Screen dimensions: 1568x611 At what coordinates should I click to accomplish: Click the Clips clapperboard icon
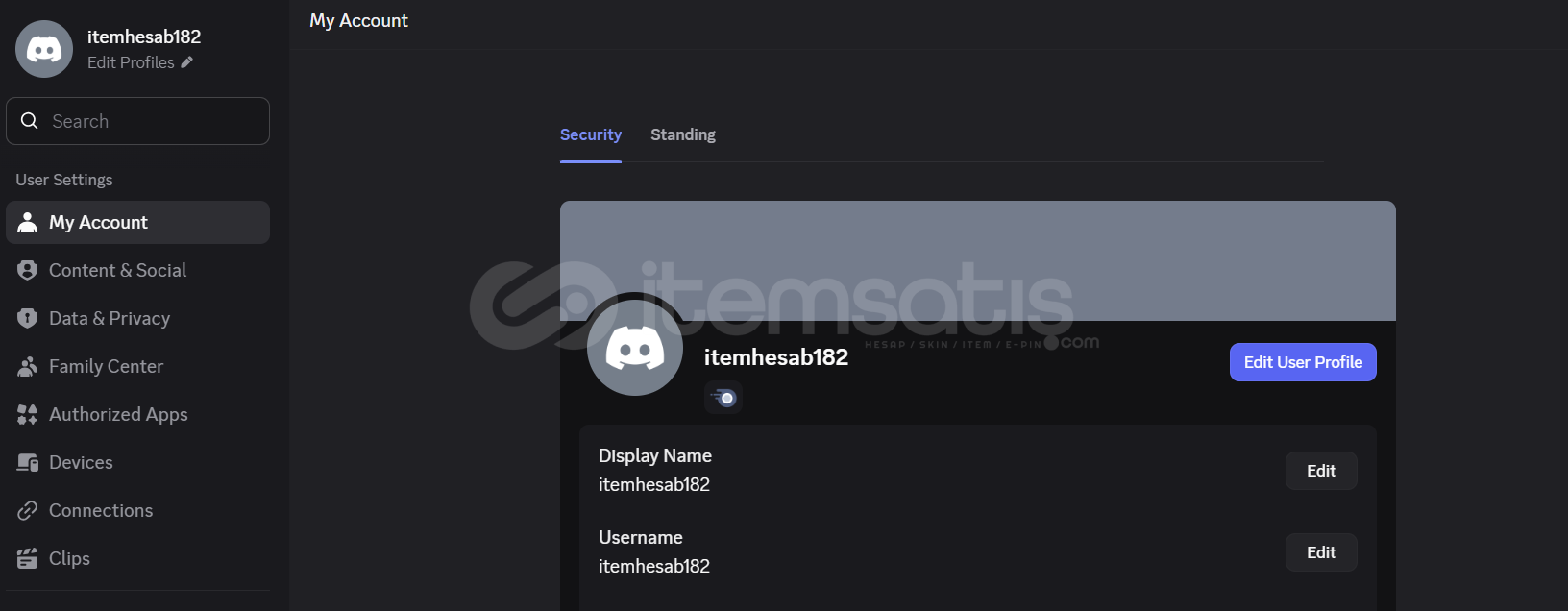[x=28, y=558]
